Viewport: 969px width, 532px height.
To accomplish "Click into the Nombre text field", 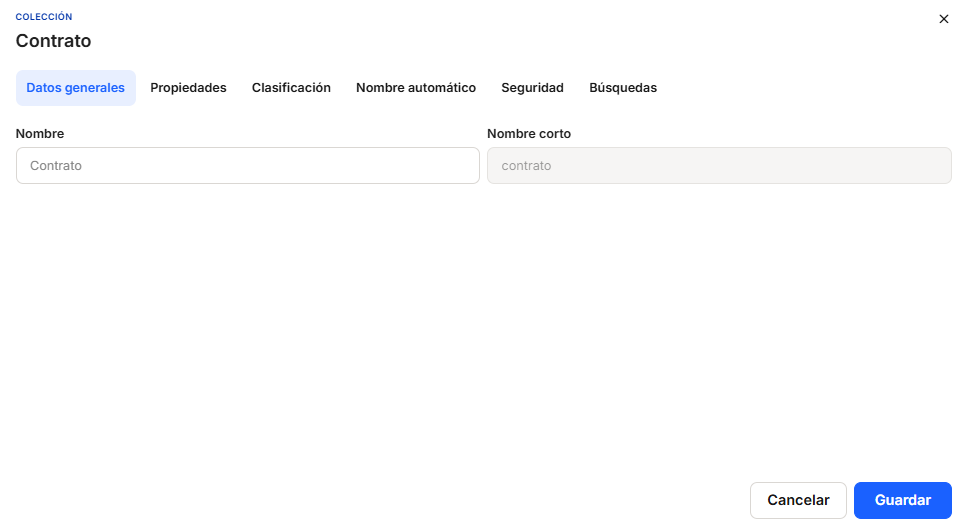I will 248,166.
